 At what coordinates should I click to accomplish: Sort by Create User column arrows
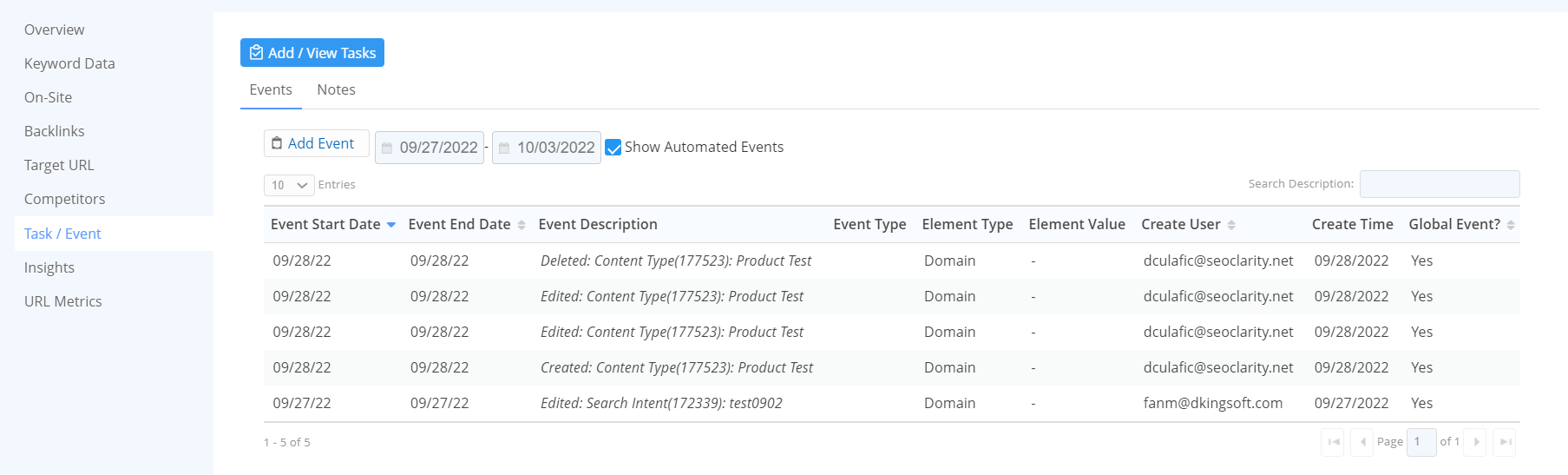pyautogui.click(x=1231, y=225)
